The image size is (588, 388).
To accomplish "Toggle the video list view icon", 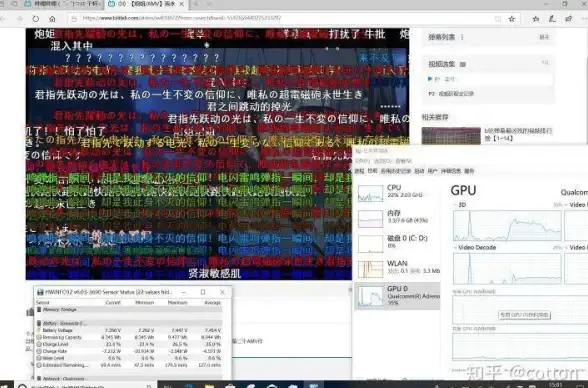I will (463, 64).
